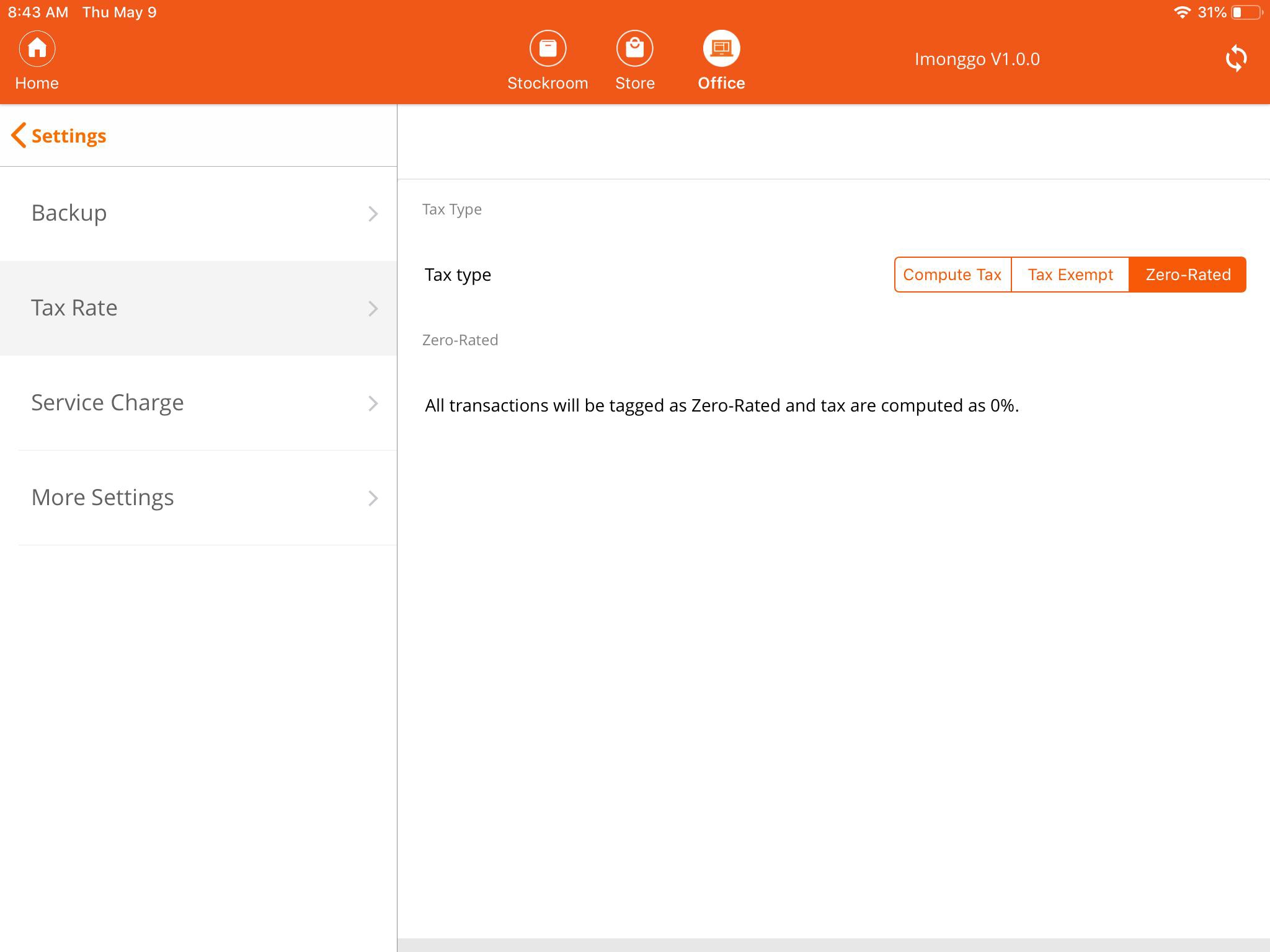Image resolution: width=1270 pixels, height=952 pixels.
Task: Expand the Service Charge chevron
Action: [373, 403]
